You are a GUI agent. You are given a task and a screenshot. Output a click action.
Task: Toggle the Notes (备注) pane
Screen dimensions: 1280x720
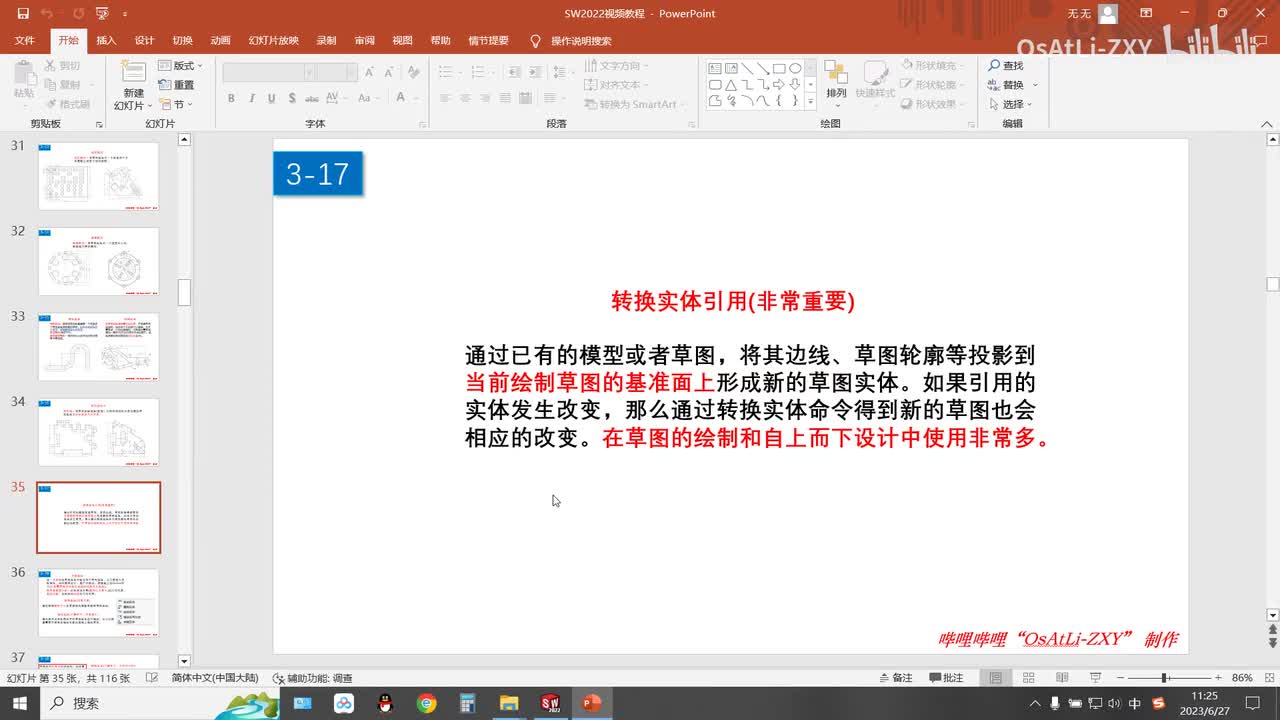point(895,678)
